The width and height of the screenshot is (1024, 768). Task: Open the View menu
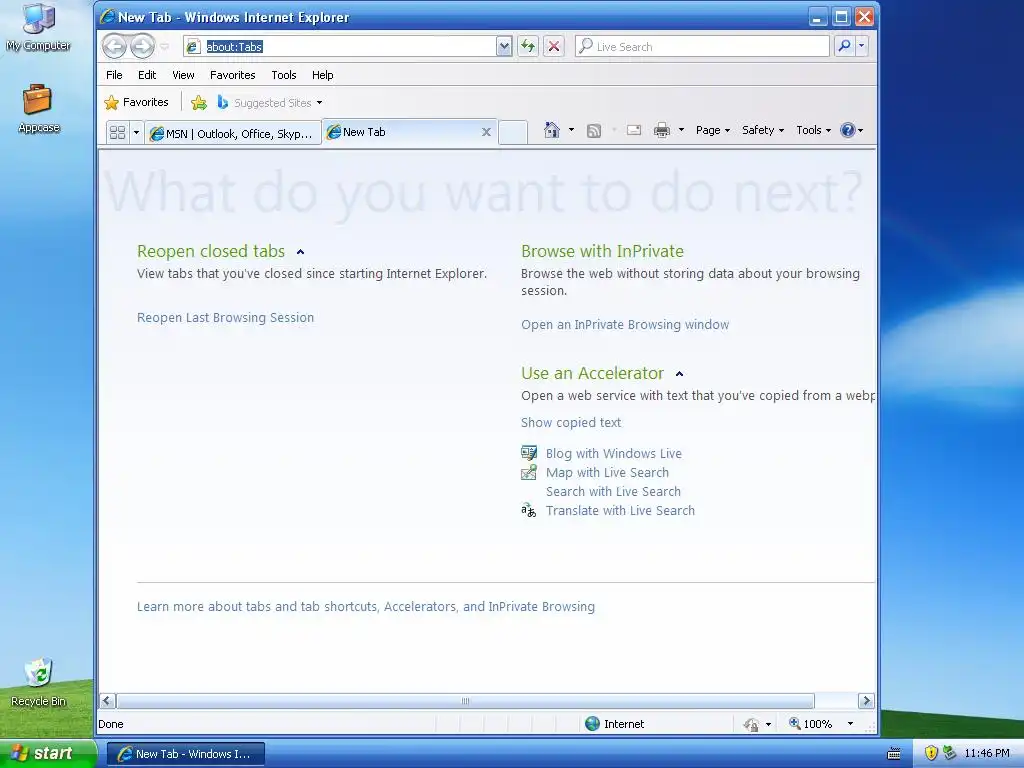183,75
